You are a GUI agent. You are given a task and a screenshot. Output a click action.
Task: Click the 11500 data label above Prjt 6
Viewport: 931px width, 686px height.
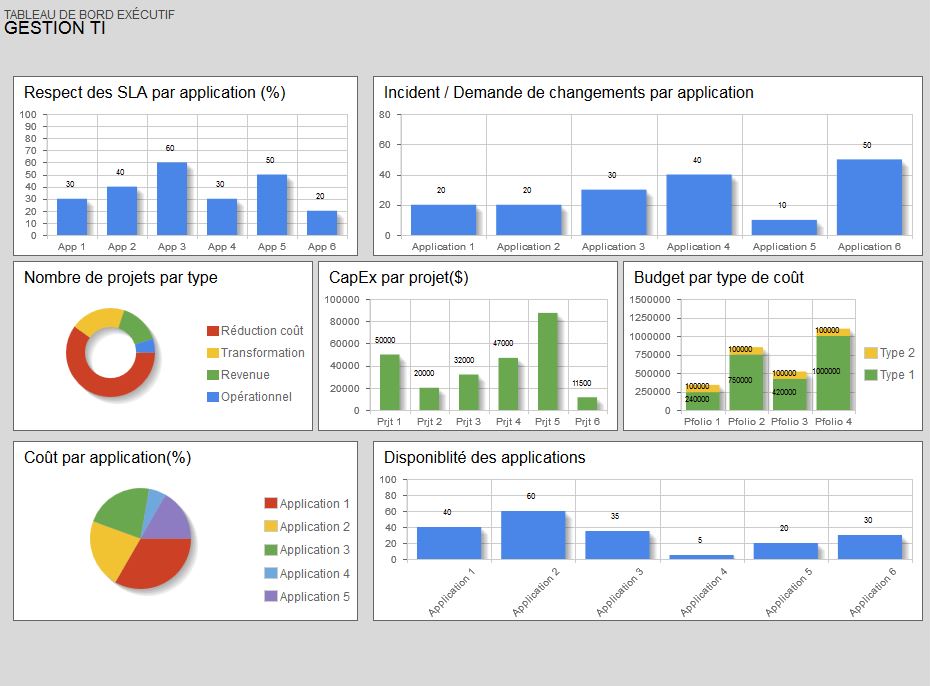(582, 383)
